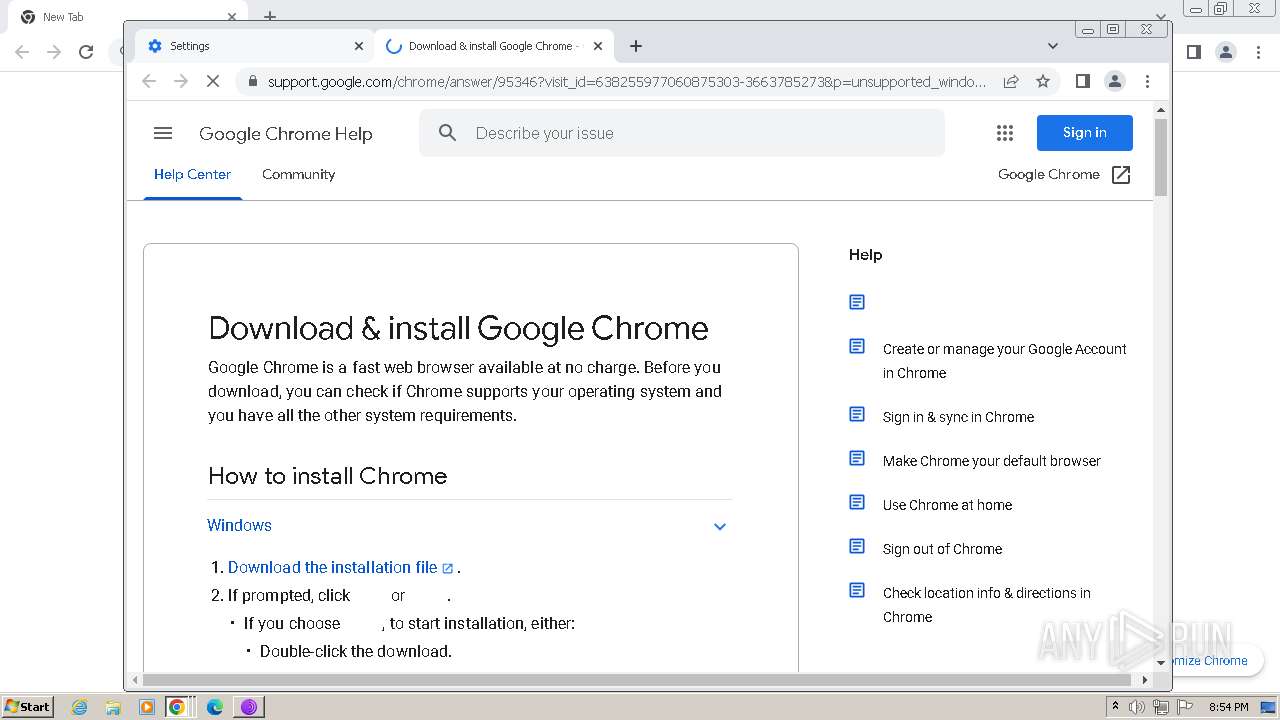This screenshot has height=720, width=1280.
Task: Open Make Chrome your default browser article
Action: [991, 461]
